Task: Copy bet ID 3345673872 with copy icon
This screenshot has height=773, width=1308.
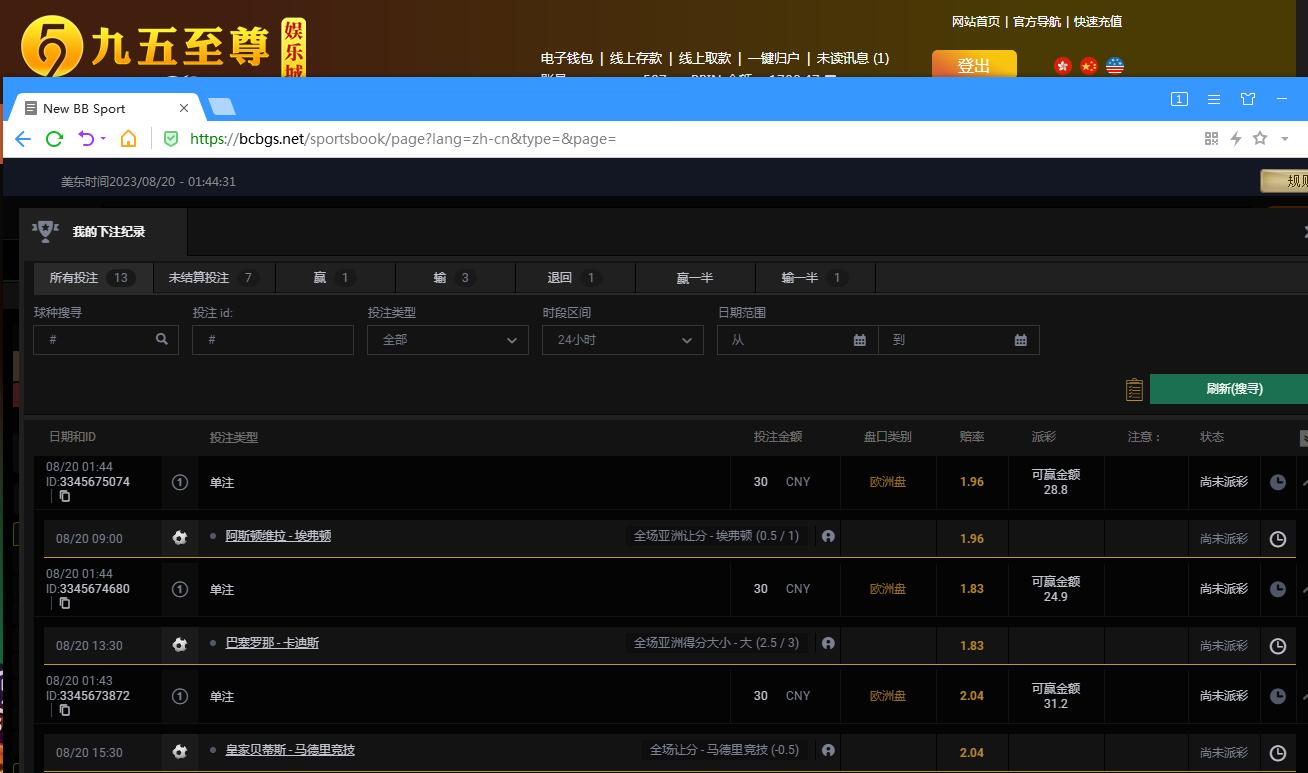Action: (x=65, y=710)
